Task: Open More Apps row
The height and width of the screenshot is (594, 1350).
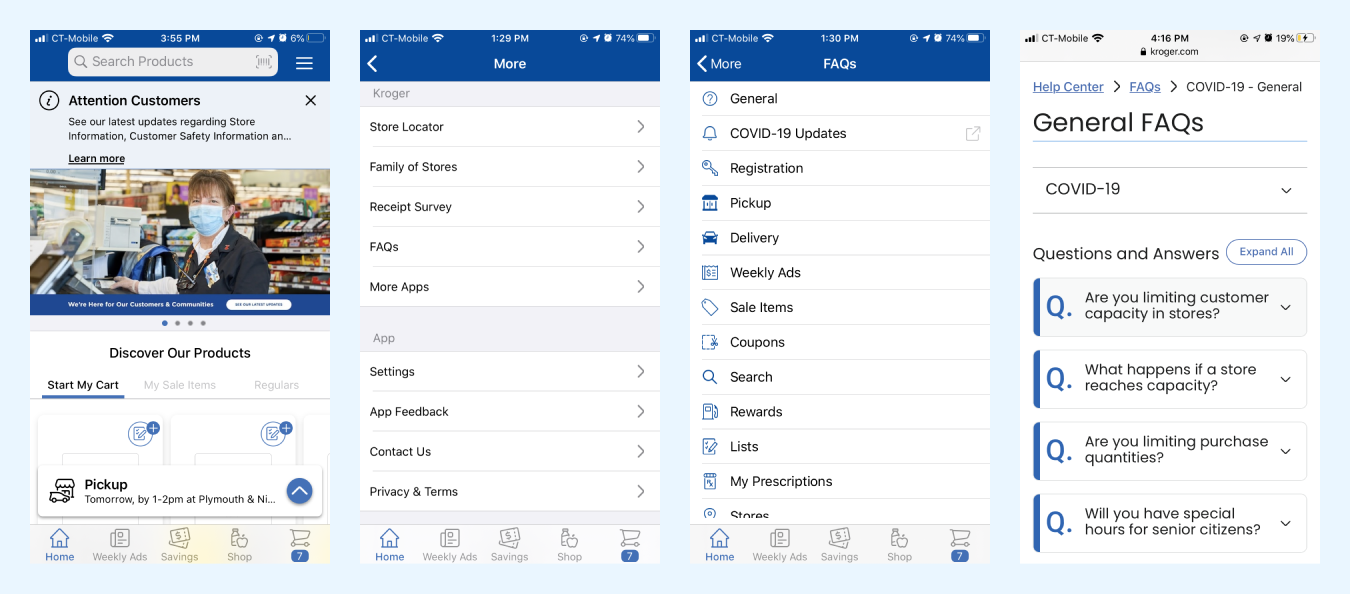Action: click(x=510, y=287)
